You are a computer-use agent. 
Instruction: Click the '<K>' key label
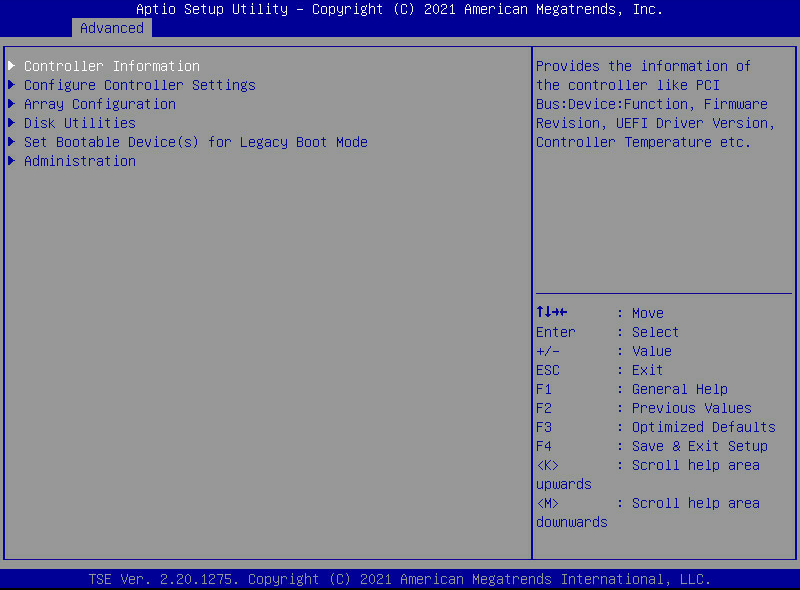click(x=548, y=465)
